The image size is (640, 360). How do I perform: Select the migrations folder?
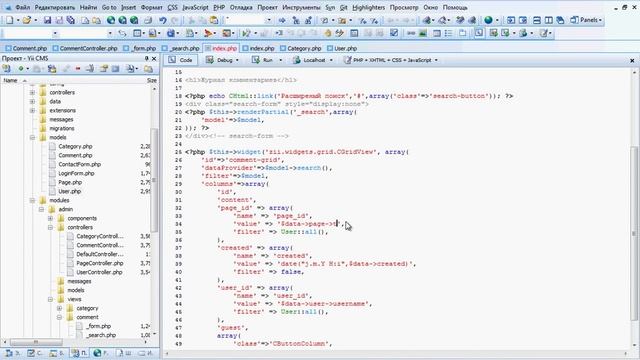click(x=62, y=129)
